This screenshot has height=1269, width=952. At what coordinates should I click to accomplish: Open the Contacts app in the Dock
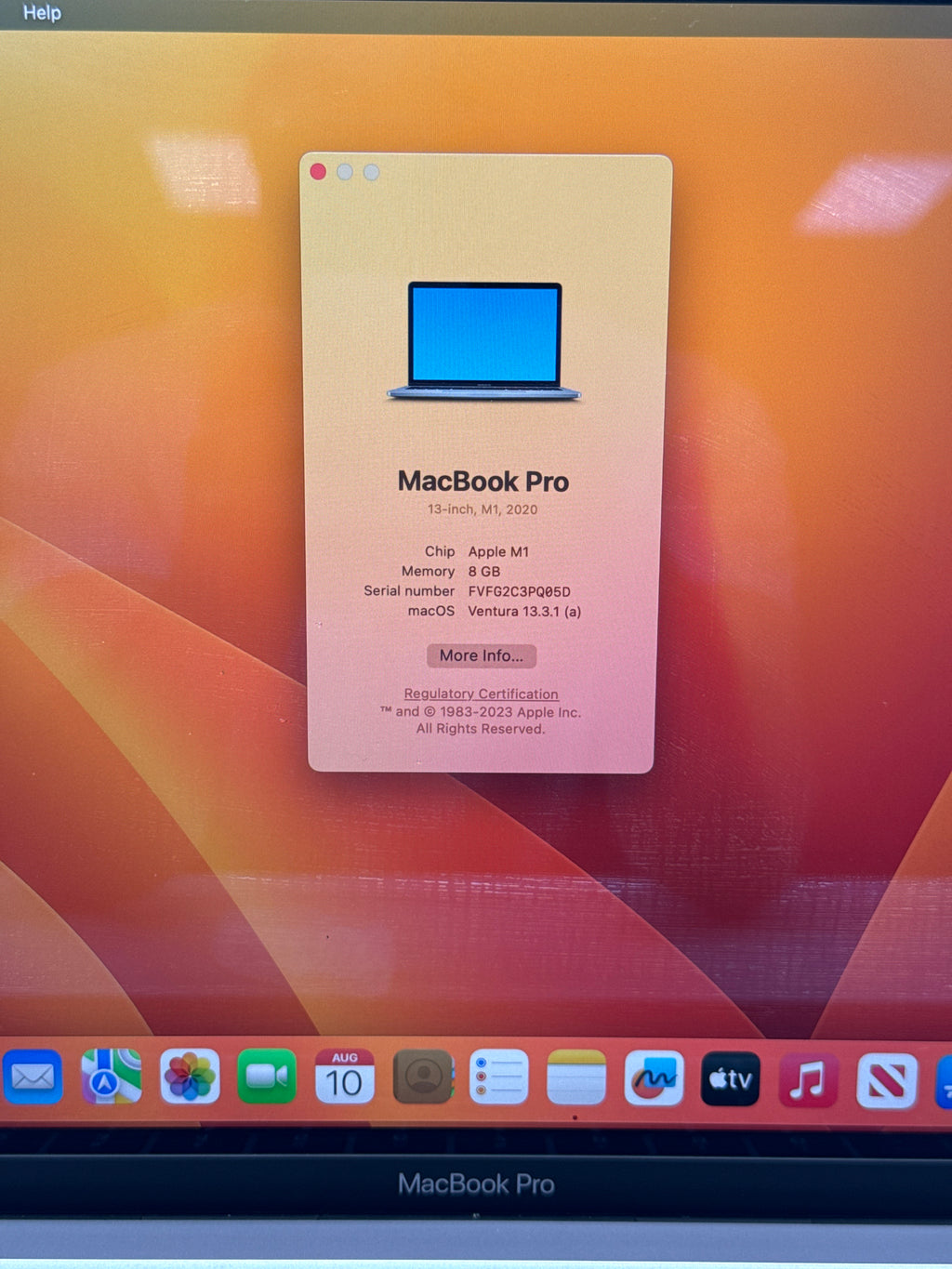tap(423, 1077)
